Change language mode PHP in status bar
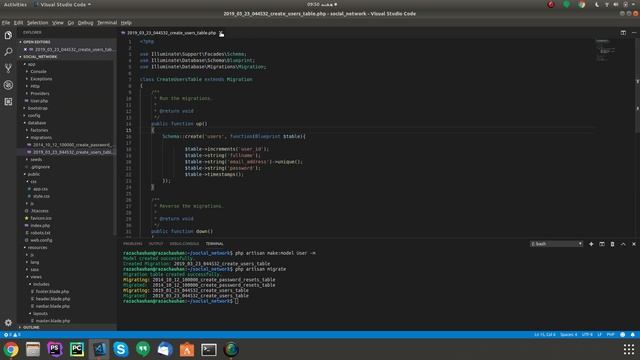This screenshot has height=360, width=640. coord(610,335)
